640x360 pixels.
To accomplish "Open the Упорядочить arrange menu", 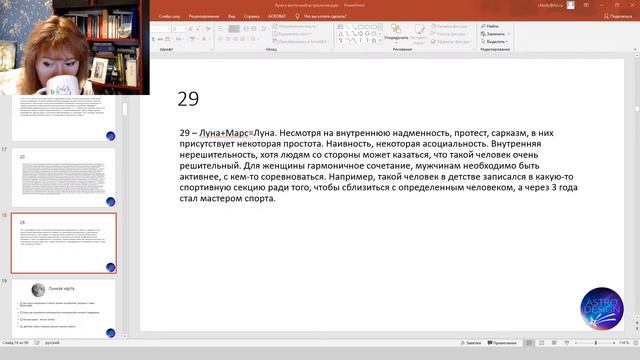I will coord(396,33).
